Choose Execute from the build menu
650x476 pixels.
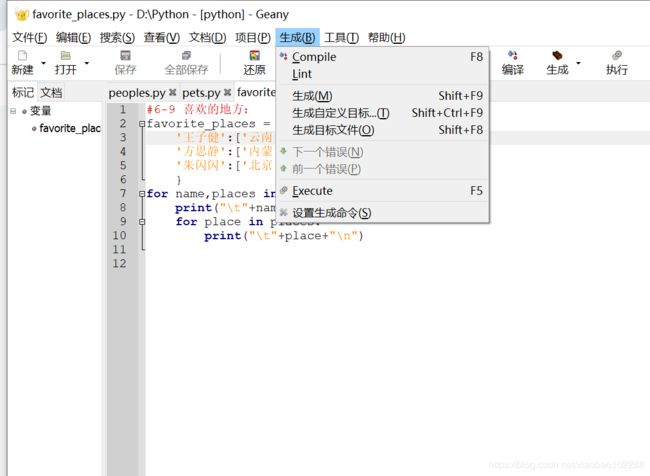coord(382,191)
